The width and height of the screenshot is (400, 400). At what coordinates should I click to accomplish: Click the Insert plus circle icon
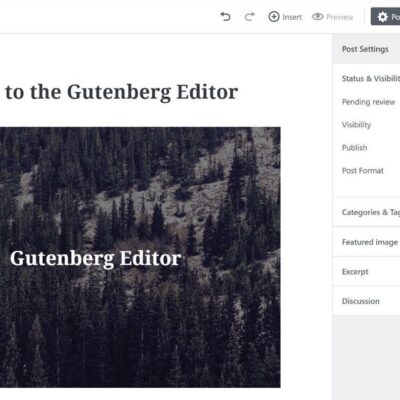click(x=274, y=17)
